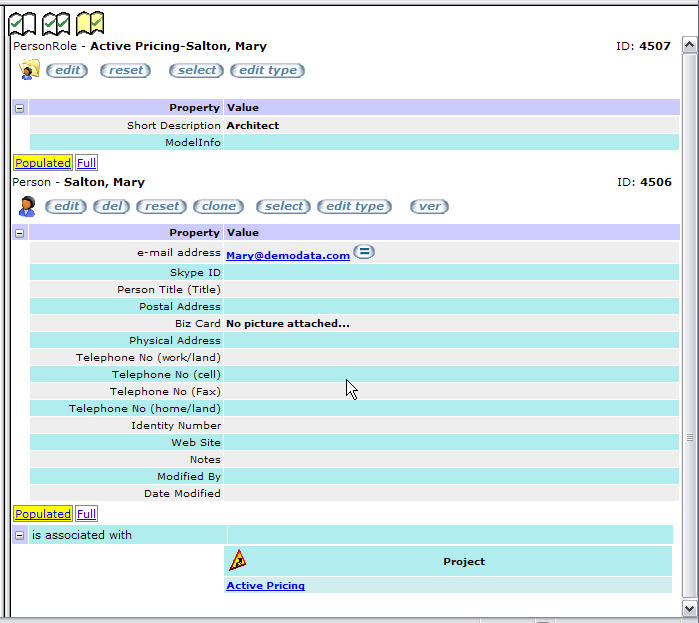Collapse the Person property table

(x=19, y=233)
